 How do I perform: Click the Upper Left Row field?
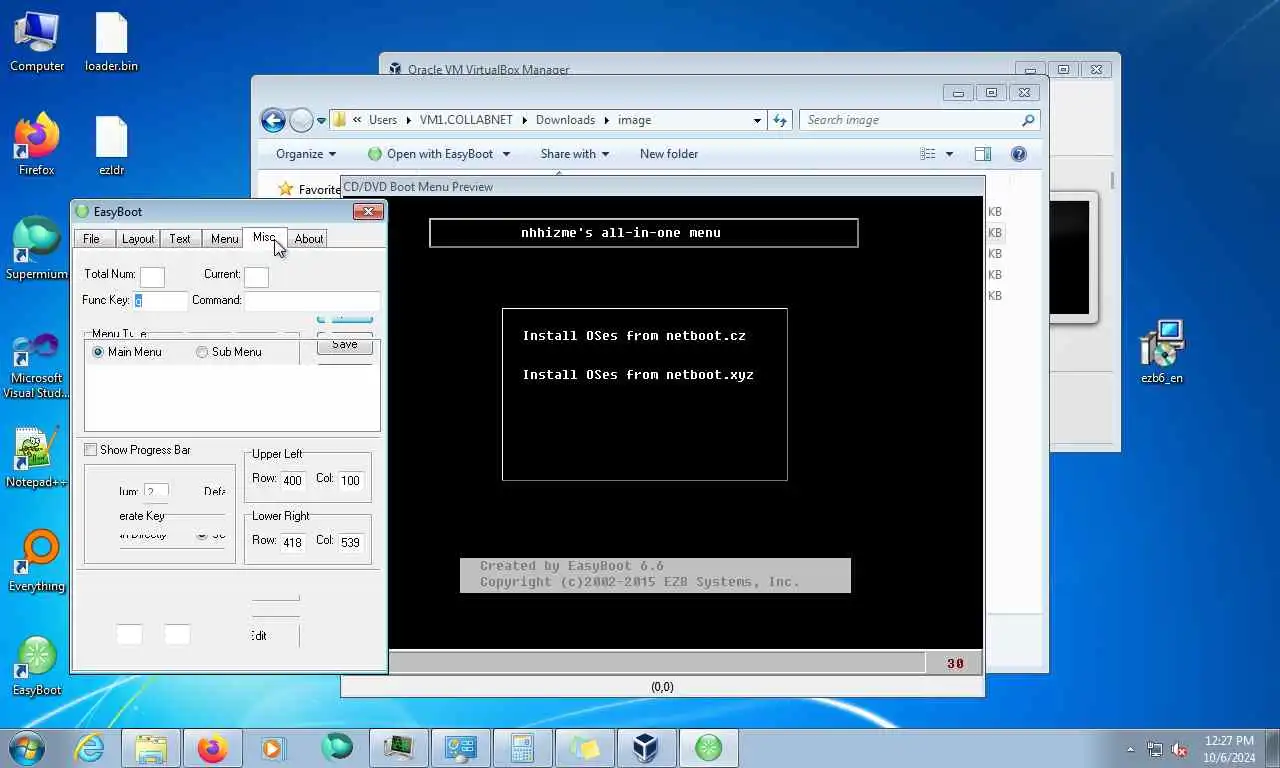[292, 480]
